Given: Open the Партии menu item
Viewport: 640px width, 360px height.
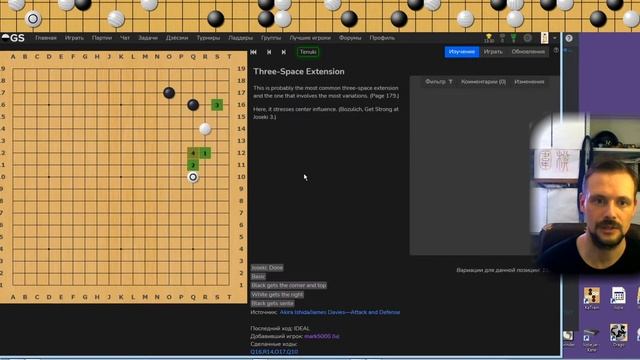Looking at the screenshot, I should coord(102,38).
